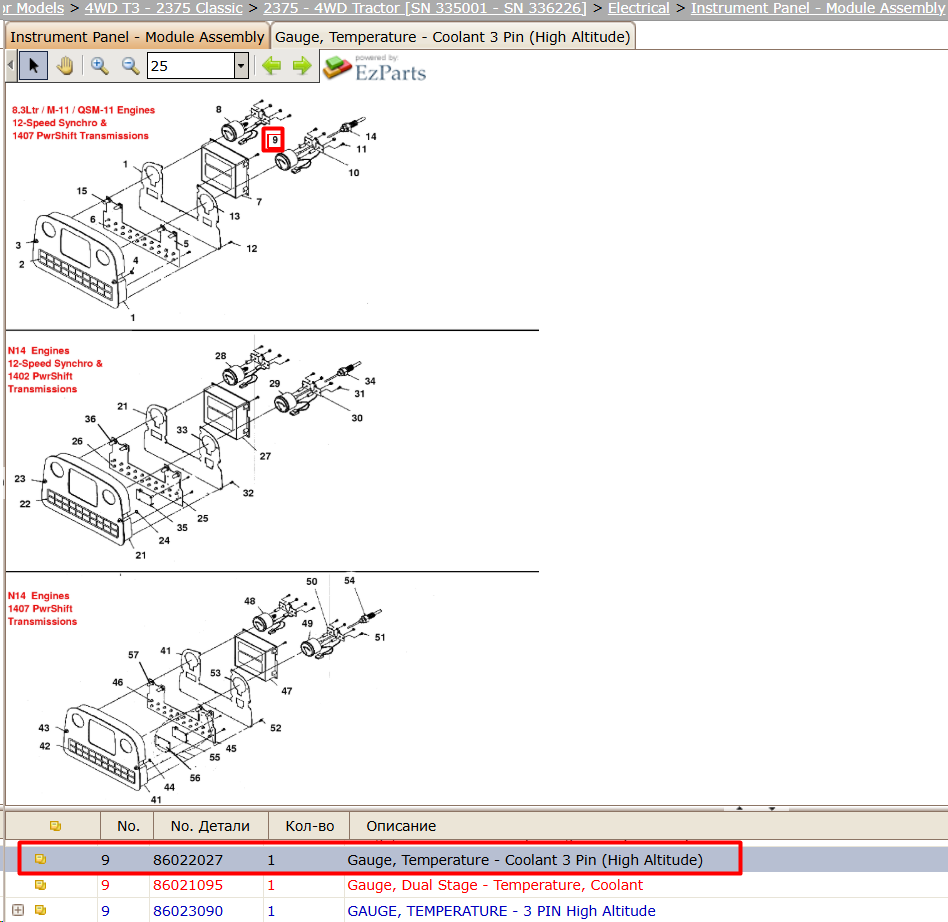The width and height of the screenshot is (948, 922).
Task: Open the Electrical breadcrumb link
Action: point(638,8)
